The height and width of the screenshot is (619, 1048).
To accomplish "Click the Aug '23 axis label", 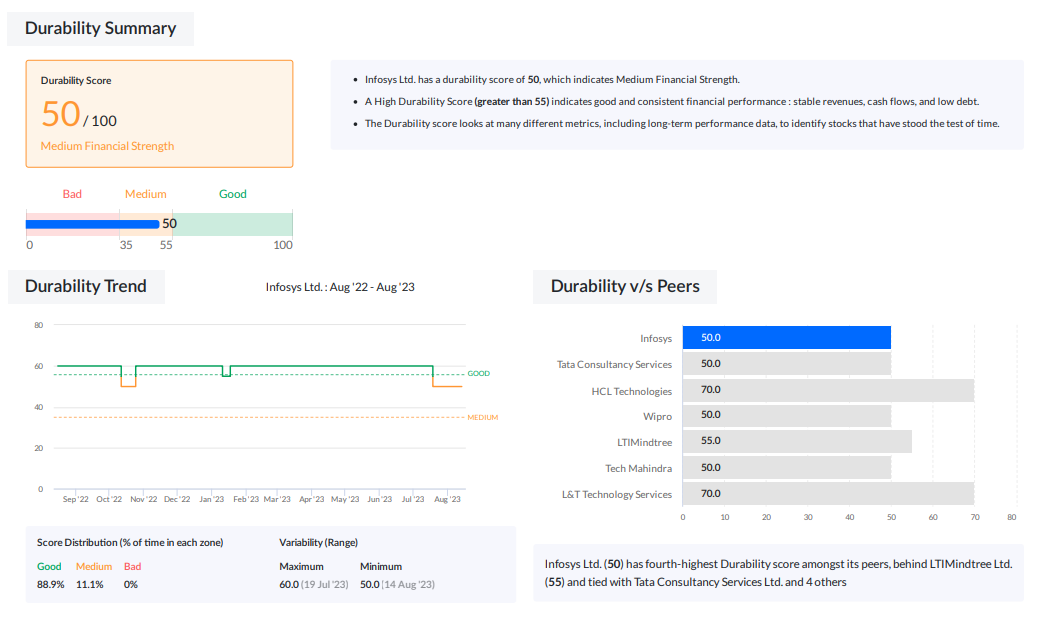I will click(447, 499).
